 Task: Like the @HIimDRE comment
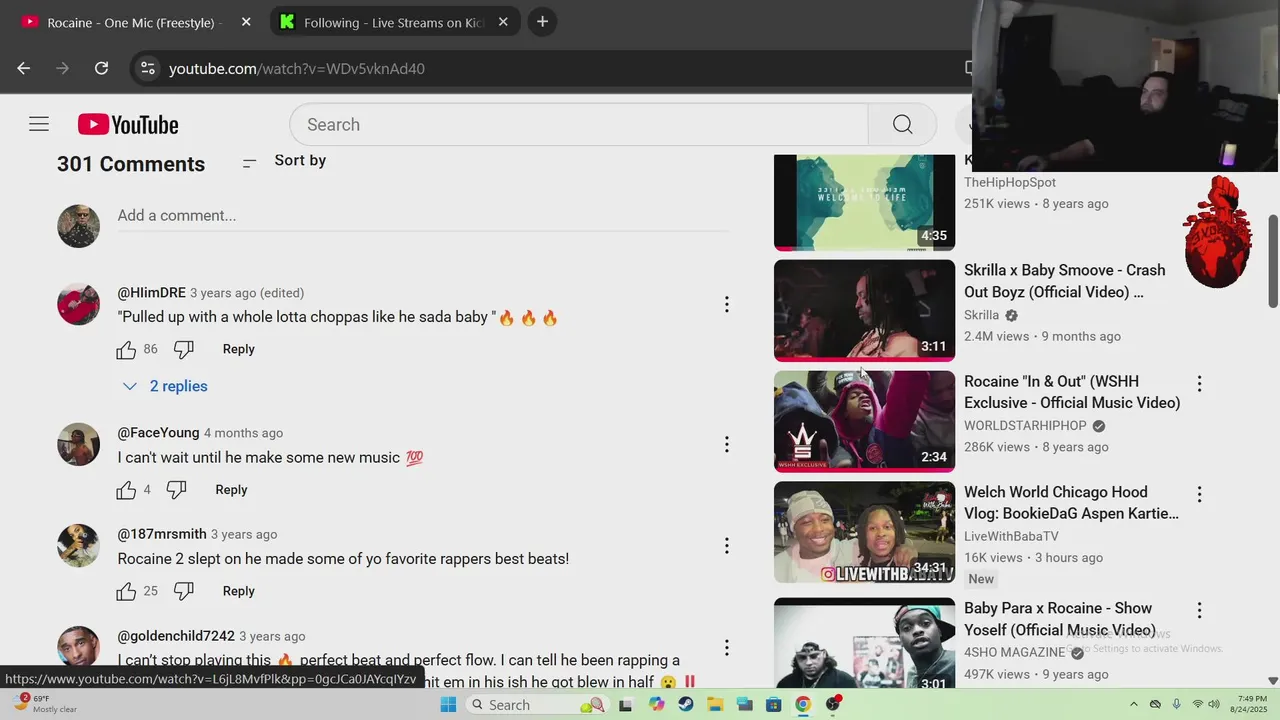126,349
